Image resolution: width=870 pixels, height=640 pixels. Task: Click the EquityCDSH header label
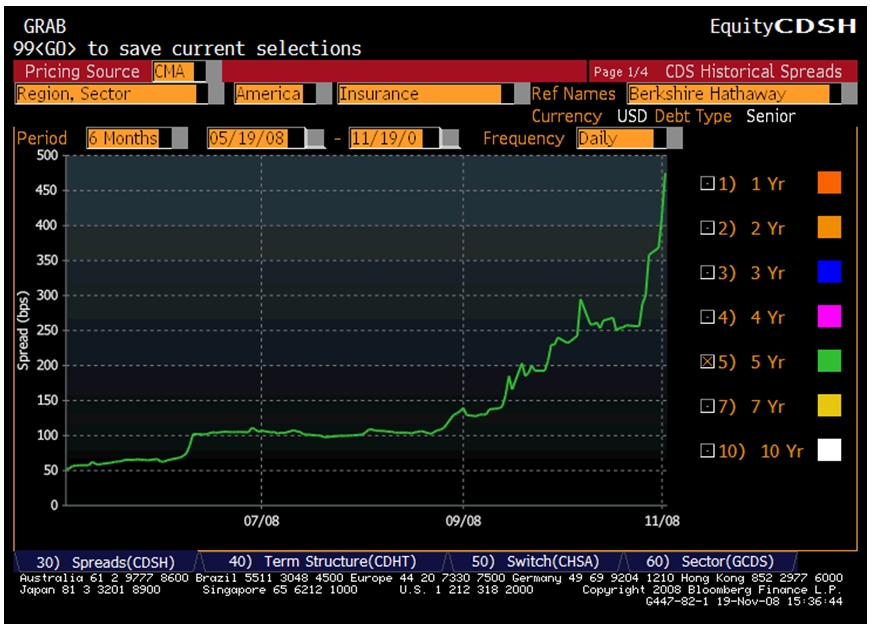point(783,26)
